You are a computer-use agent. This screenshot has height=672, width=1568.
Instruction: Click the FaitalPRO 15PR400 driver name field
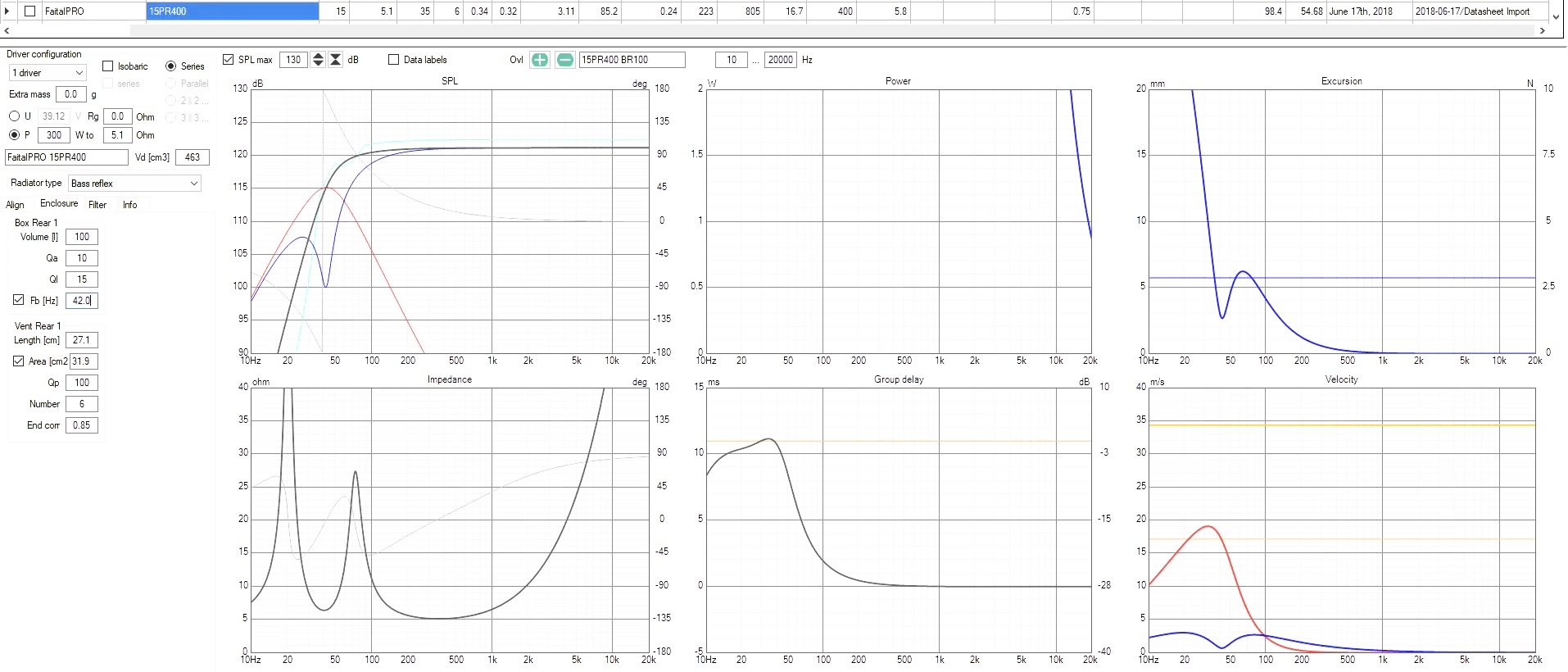67,157
